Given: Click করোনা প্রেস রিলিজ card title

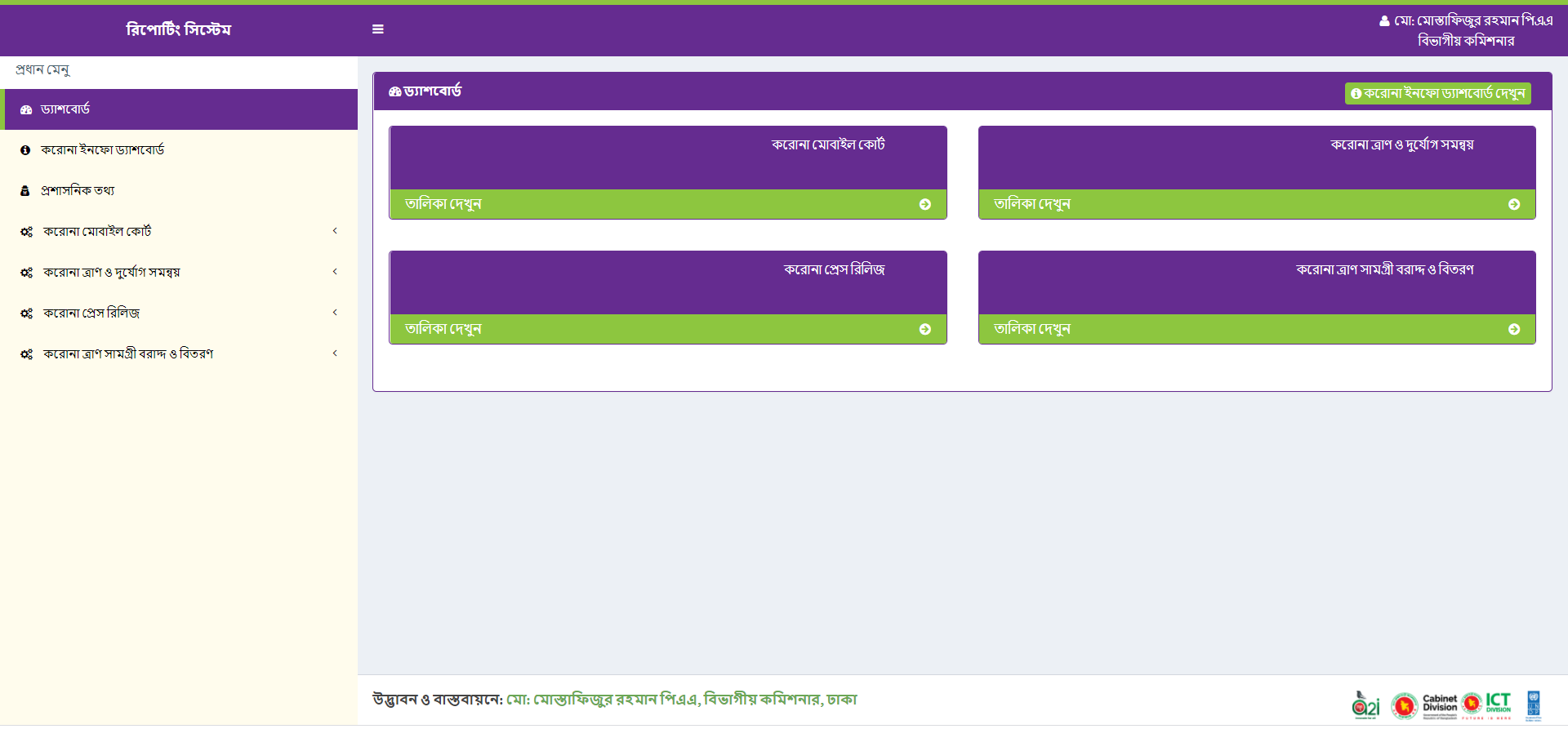Looking at the screenshot, I should (834, 270).
